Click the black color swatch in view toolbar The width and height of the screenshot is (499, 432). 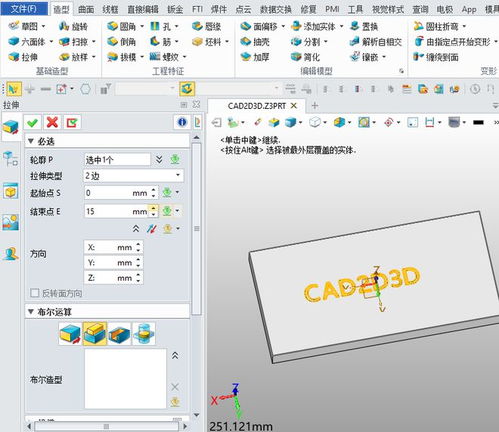pyautogui.click(x=478, y=122)
